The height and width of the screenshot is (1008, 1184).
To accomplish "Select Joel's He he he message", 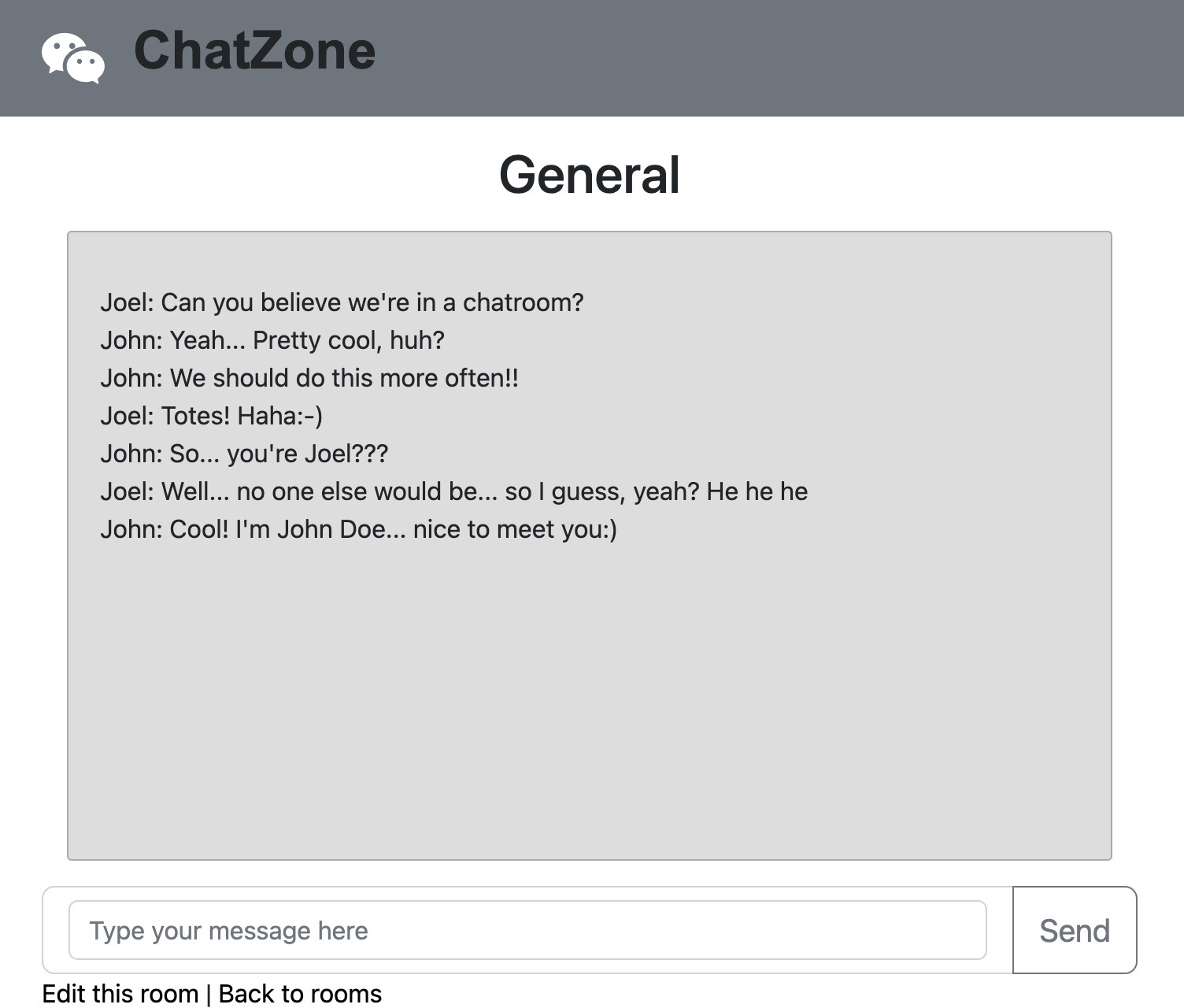I will click(x=455, y=491).
